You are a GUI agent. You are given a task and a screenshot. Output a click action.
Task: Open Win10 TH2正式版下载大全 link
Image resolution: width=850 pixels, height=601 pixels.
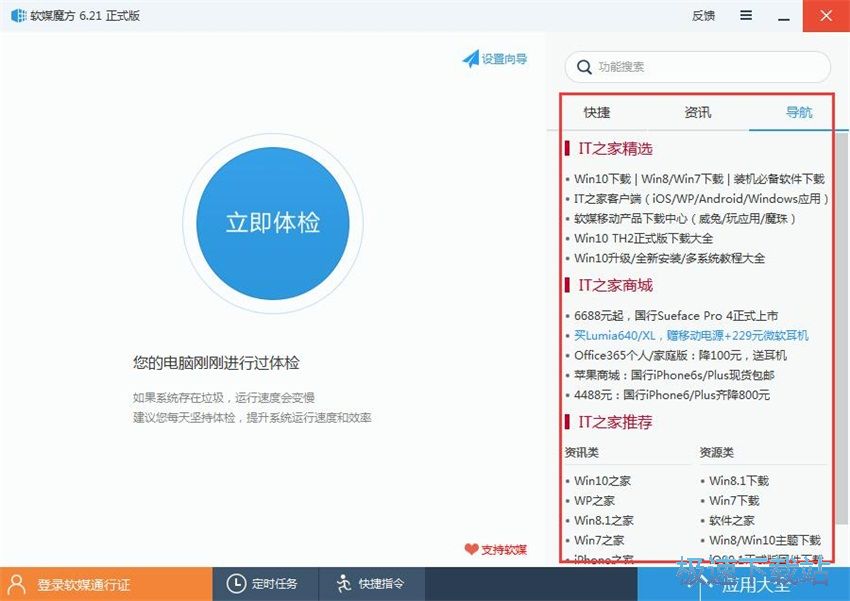coord(643,238)
